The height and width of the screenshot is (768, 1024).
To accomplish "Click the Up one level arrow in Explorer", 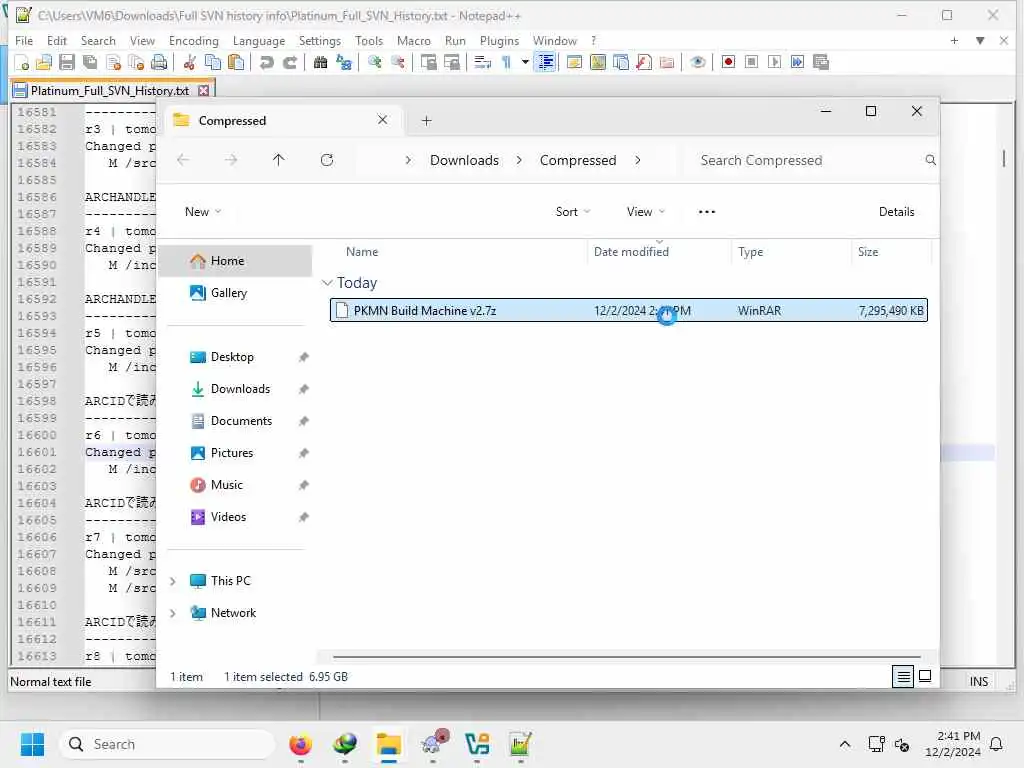I will point(278,161).
